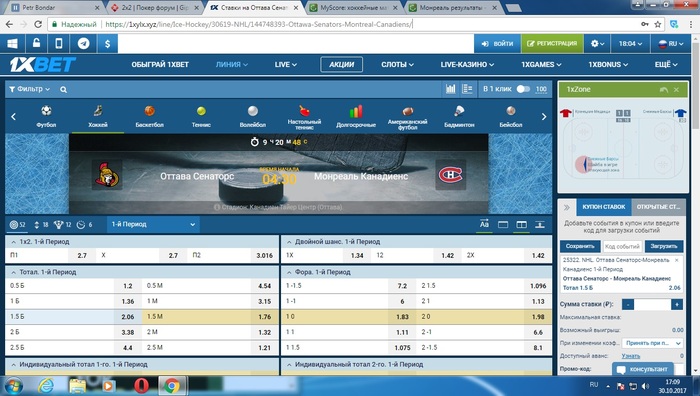
Task: Open the СЛОТЫ menu
Action: [x=397, y=65]
